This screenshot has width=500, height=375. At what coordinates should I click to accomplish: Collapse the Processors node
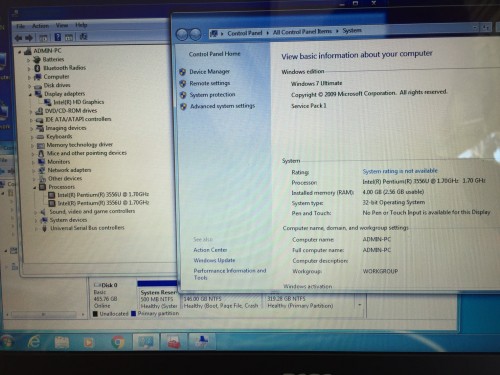pyautogui.click(x=35, y=187)
